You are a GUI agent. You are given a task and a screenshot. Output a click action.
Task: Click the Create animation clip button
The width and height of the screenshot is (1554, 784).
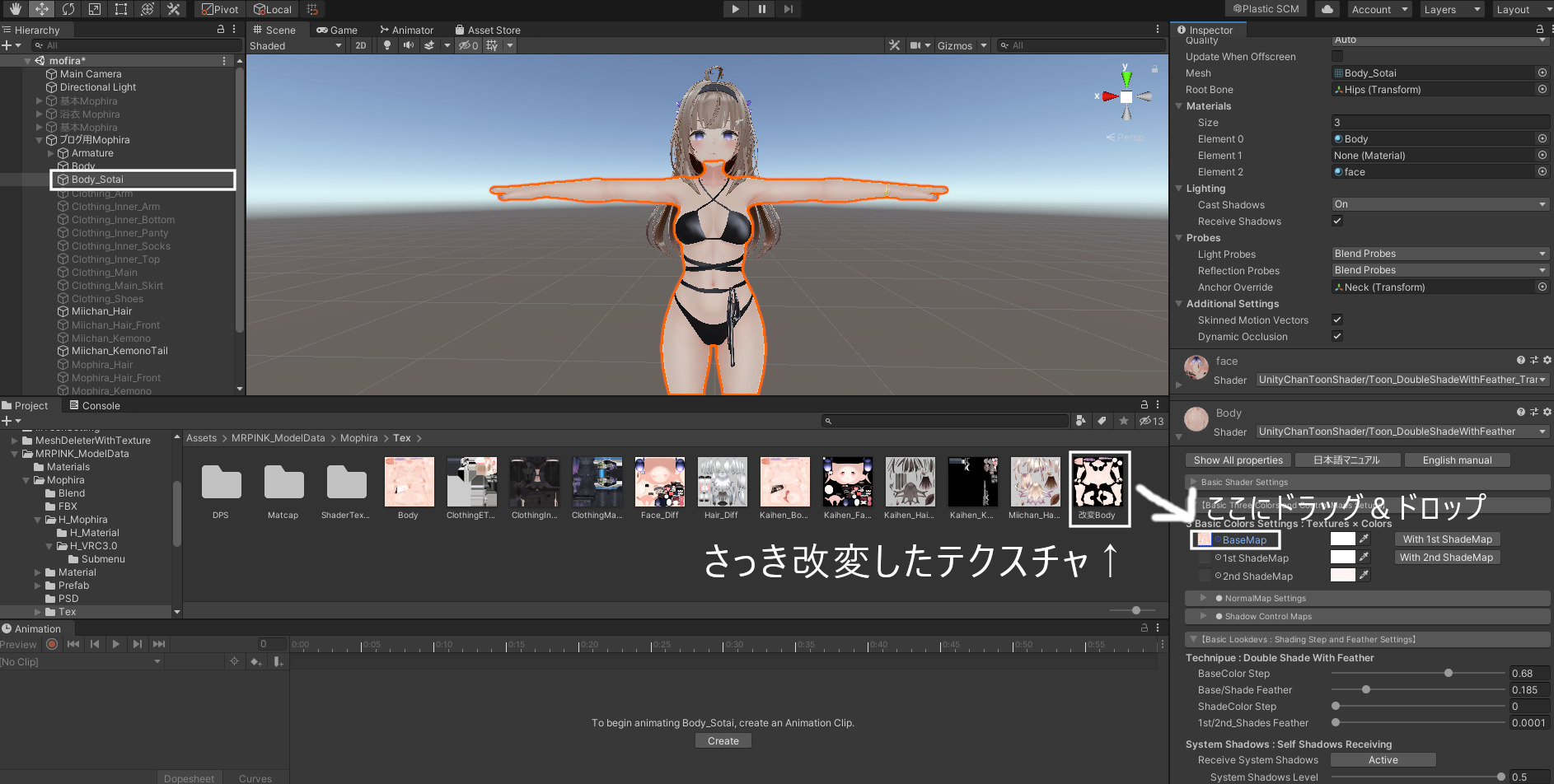click(723, 741)
